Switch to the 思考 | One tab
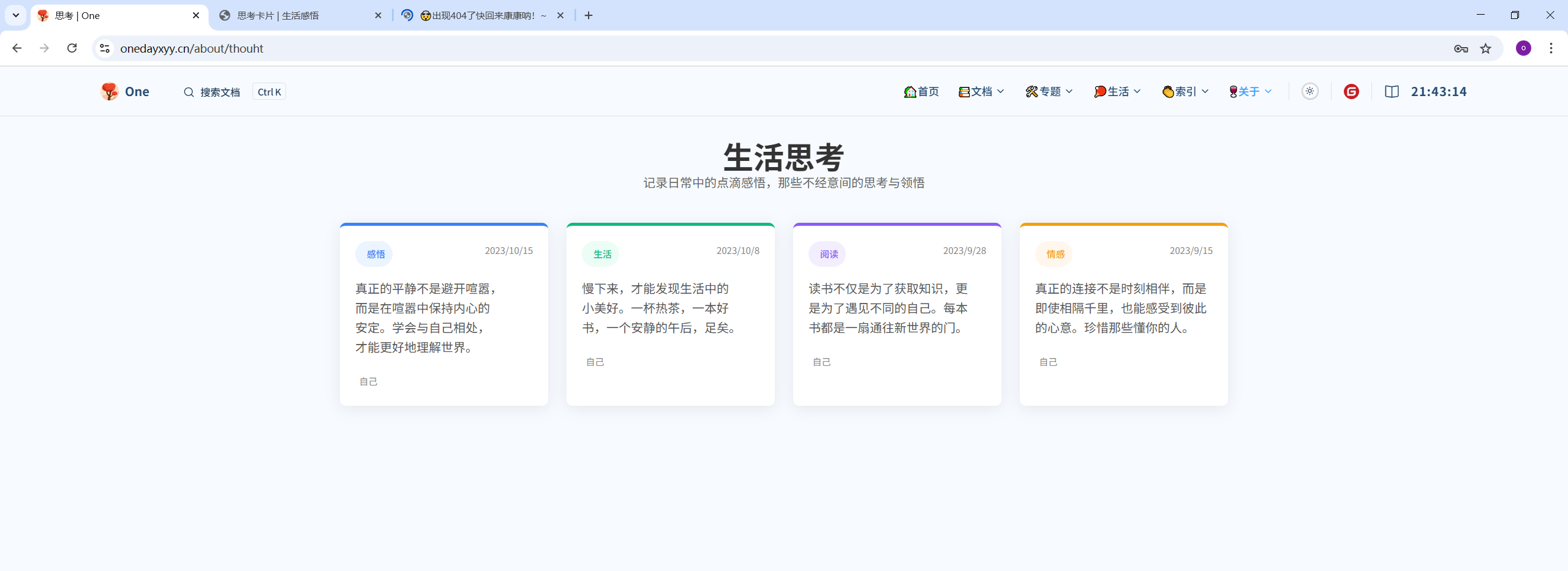 [x=119, y=15]
